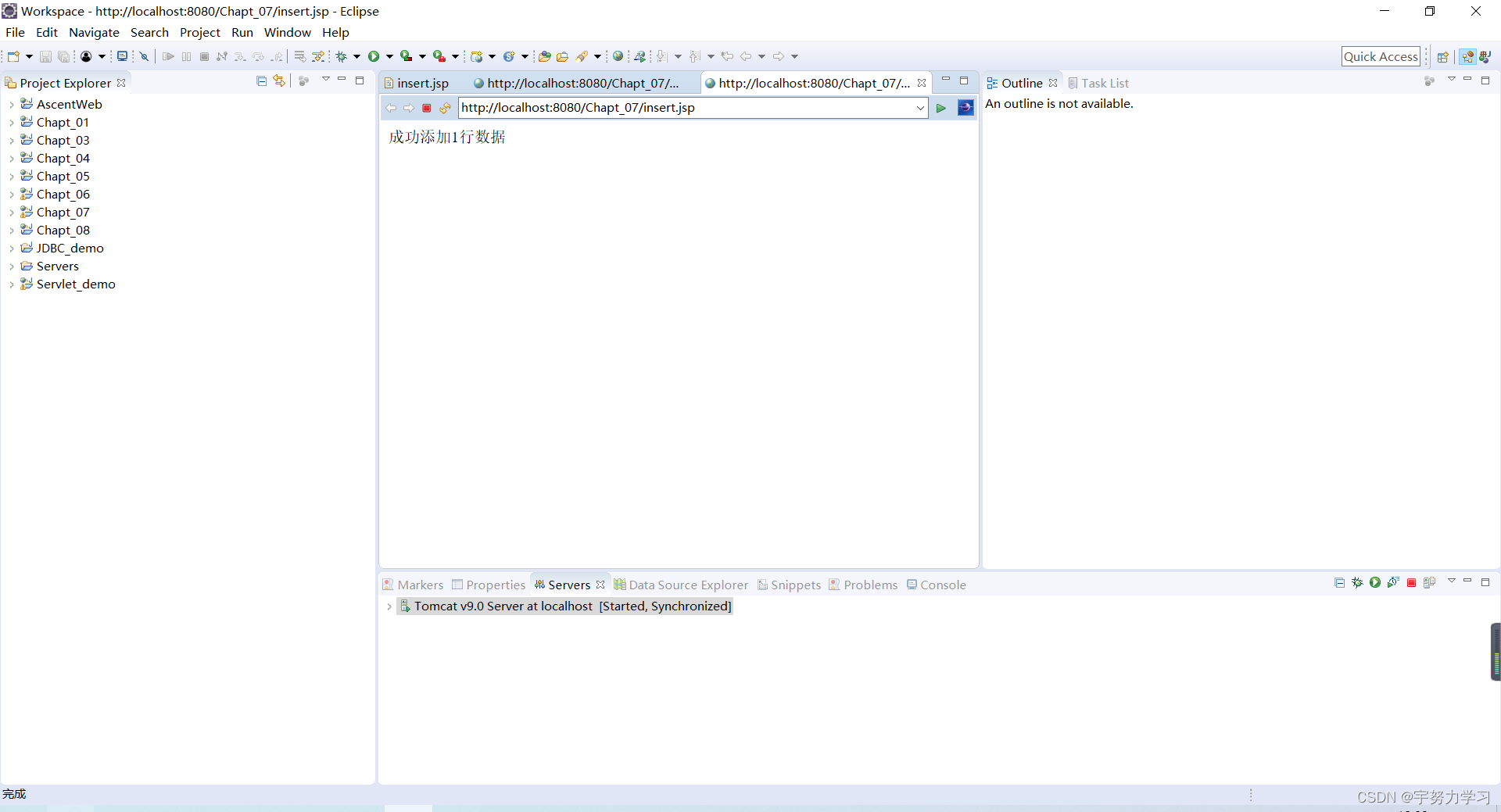This screenshot has width=1501, height=812.
Task: Collapse All in Project Explorer
Action: coord(261,80)
